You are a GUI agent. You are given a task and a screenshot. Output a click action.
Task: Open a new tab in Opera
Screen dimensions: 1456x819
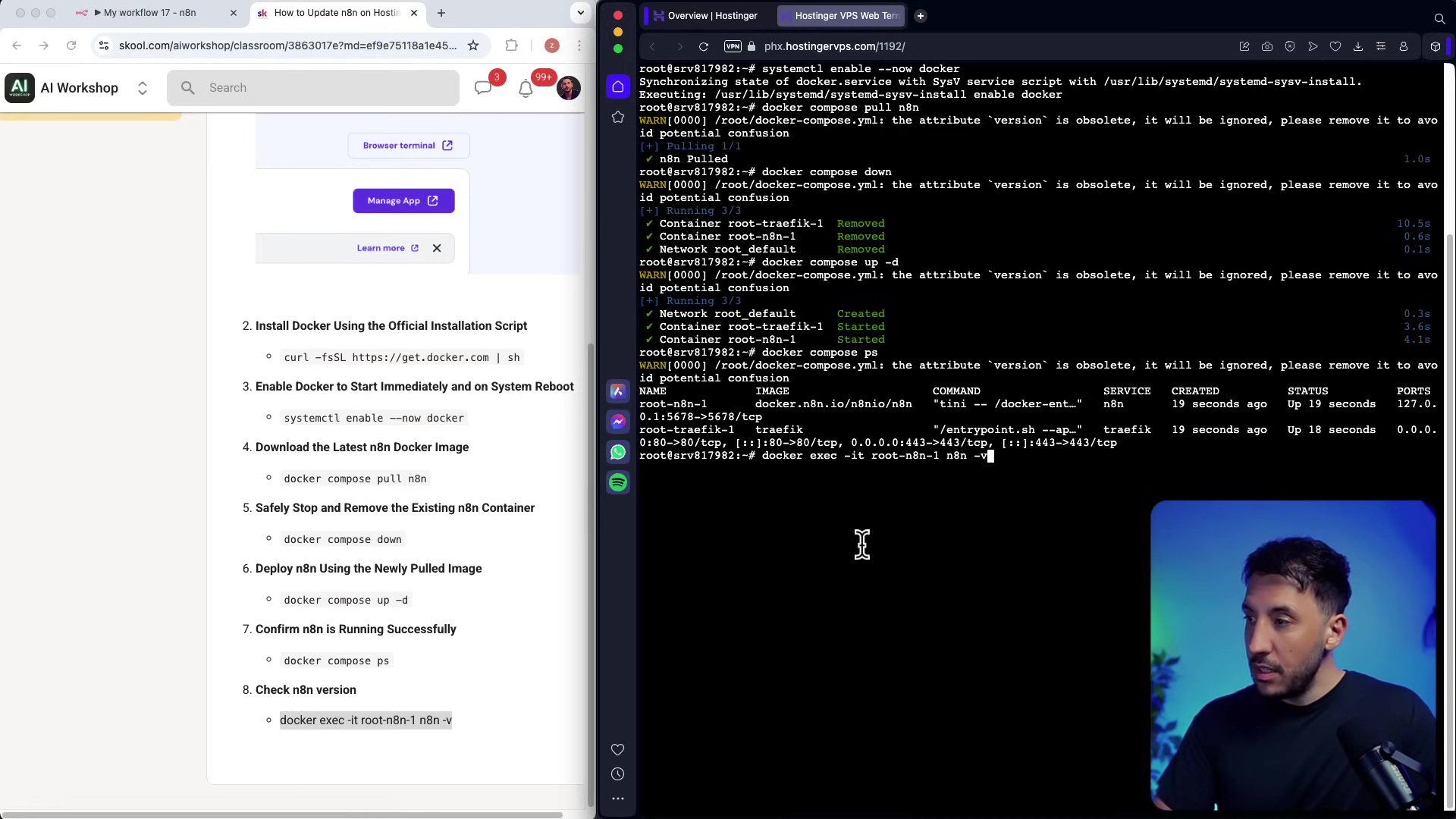[920, 15]
